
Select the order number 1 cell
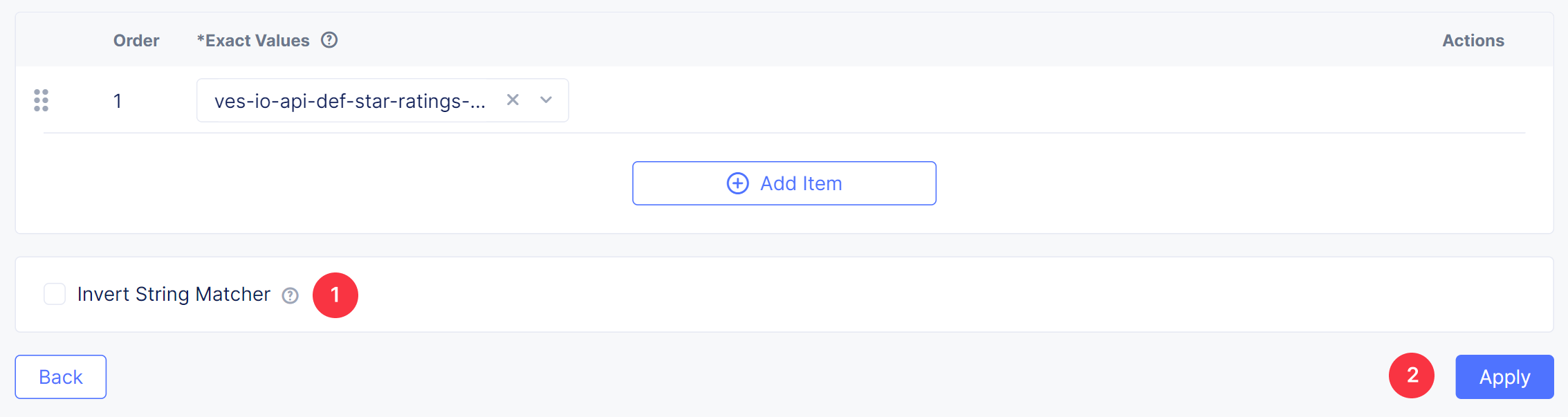(118, 102)
